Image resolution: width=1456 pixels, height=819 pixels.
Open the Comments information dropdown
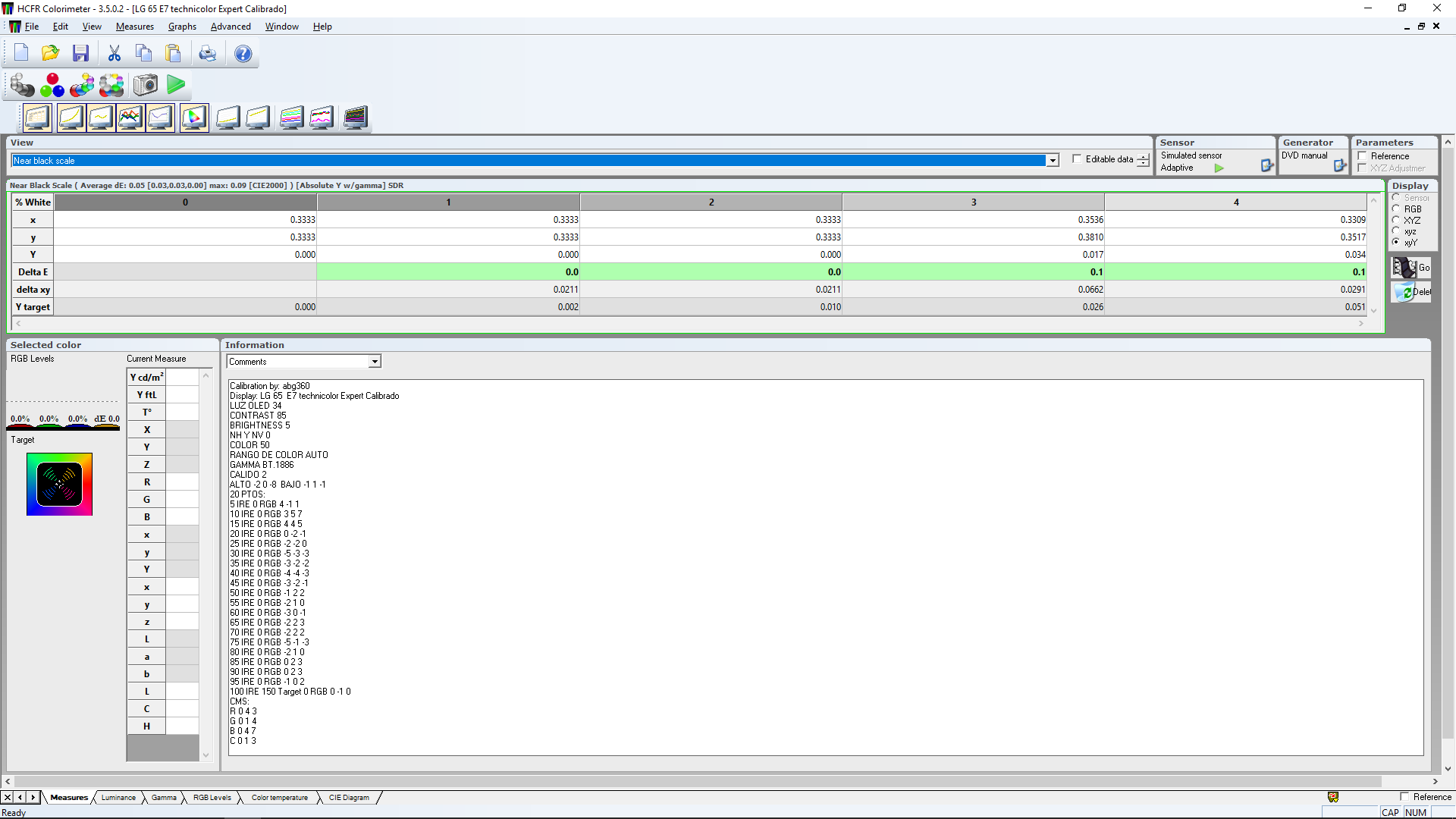pyautogui.click(x=375, y=362)
